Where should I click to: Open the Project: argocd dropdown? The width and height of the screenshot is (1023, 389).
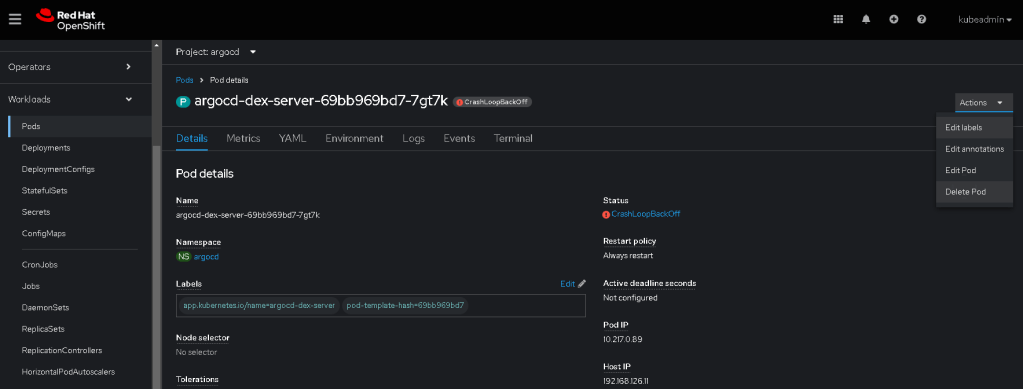[216, 52]
